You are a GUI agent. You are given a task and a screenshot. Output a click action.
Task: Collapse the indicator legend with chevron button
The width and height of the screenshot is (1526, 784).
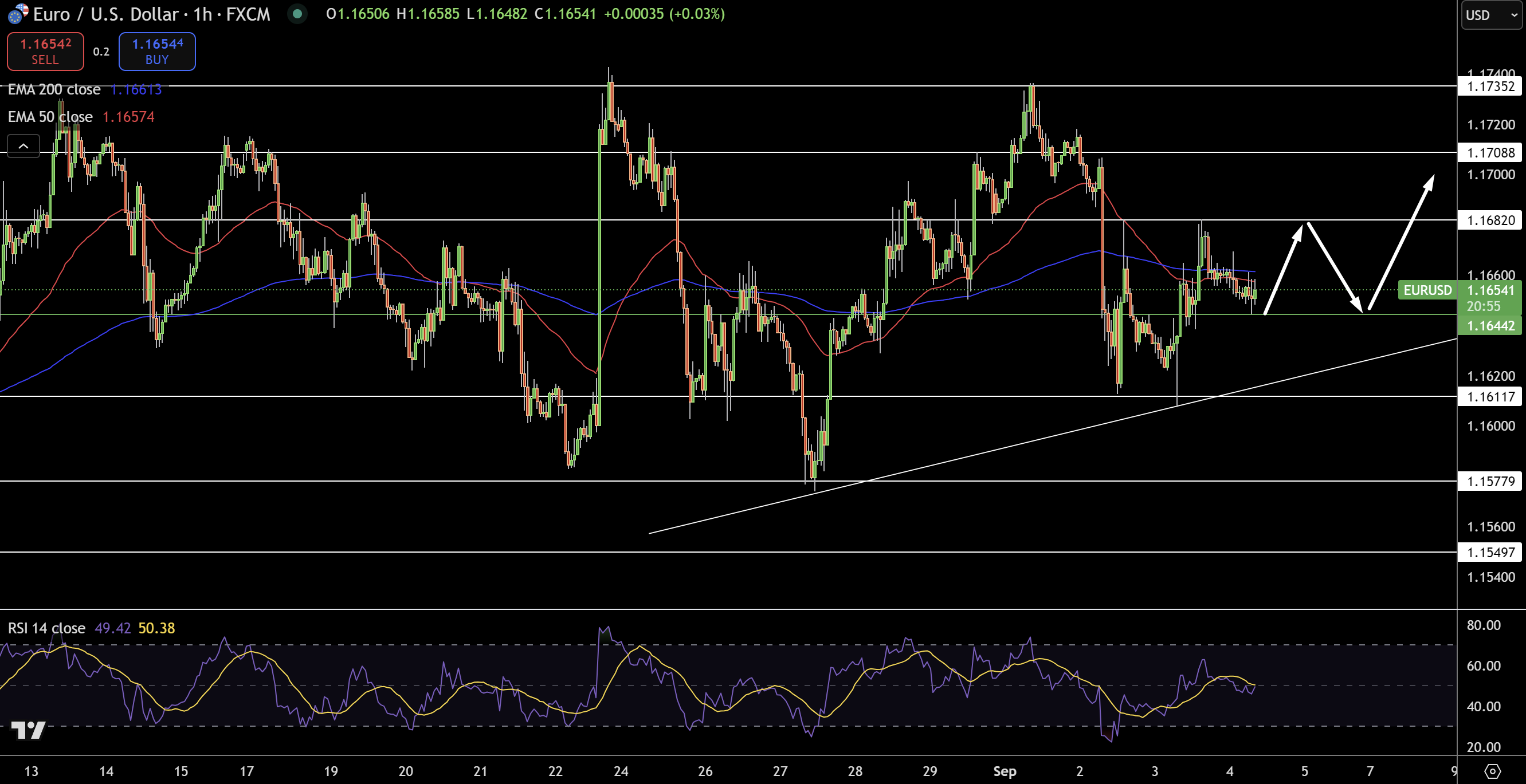click(x=23, y=145)
